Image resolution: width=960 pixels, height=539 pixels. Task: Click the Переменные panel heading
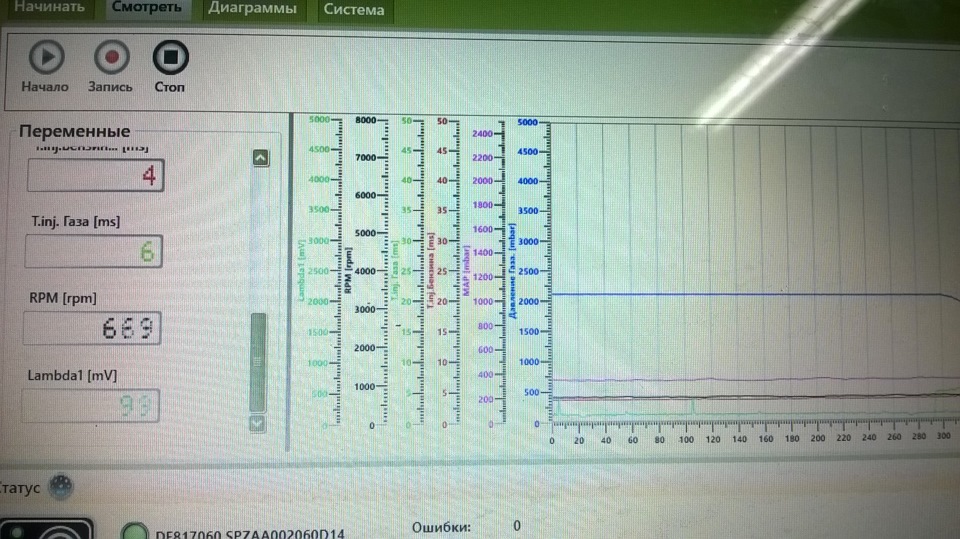click(x=75, y=131)
